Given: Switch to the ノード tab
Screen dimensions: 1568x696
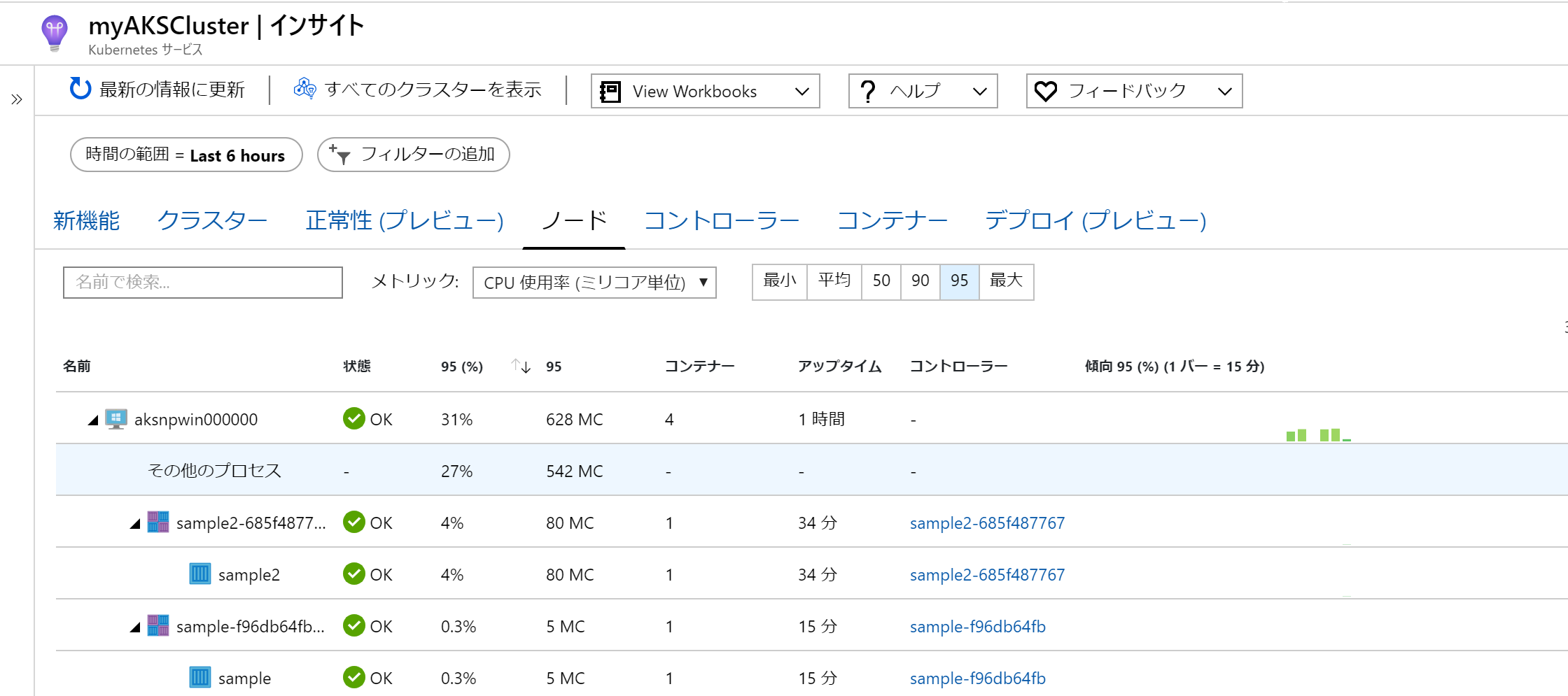Looking at the screenshot, I should click(574, 221).
